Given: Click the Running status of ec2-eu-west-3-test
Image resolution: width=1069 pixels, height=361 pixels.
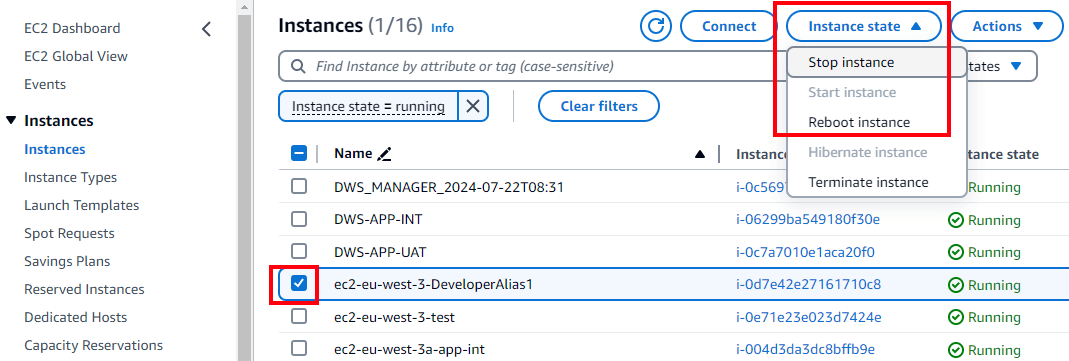Looking at the screenshot, I should coord(984,317).
